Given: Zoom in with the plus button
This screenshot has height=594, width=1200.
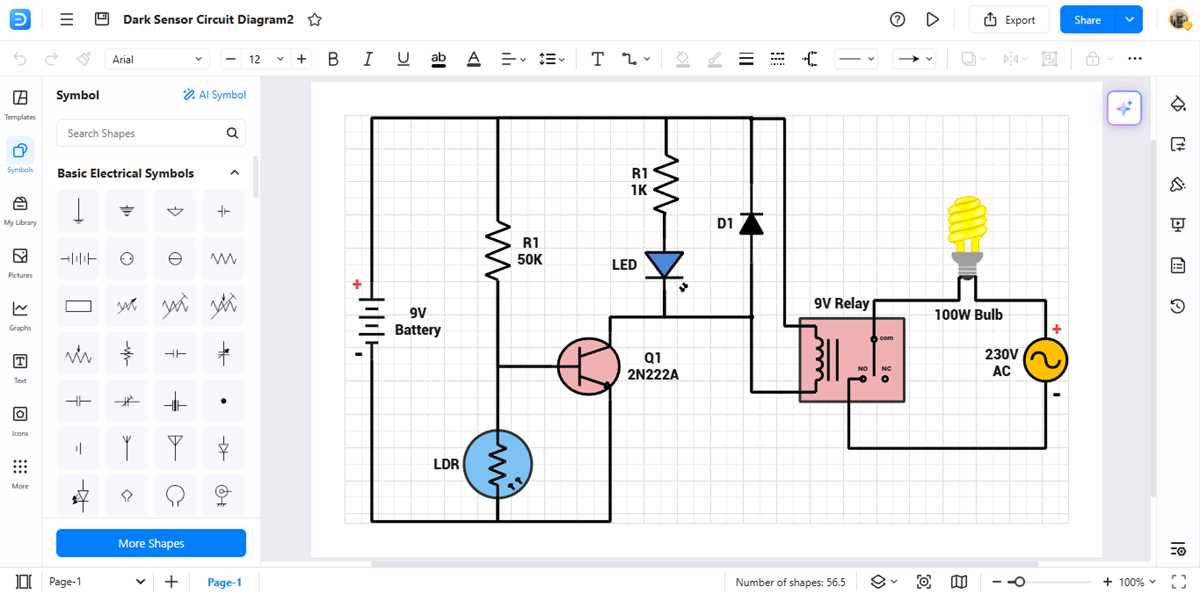Looking at the screenshot, I should [x=1107, y=581].
